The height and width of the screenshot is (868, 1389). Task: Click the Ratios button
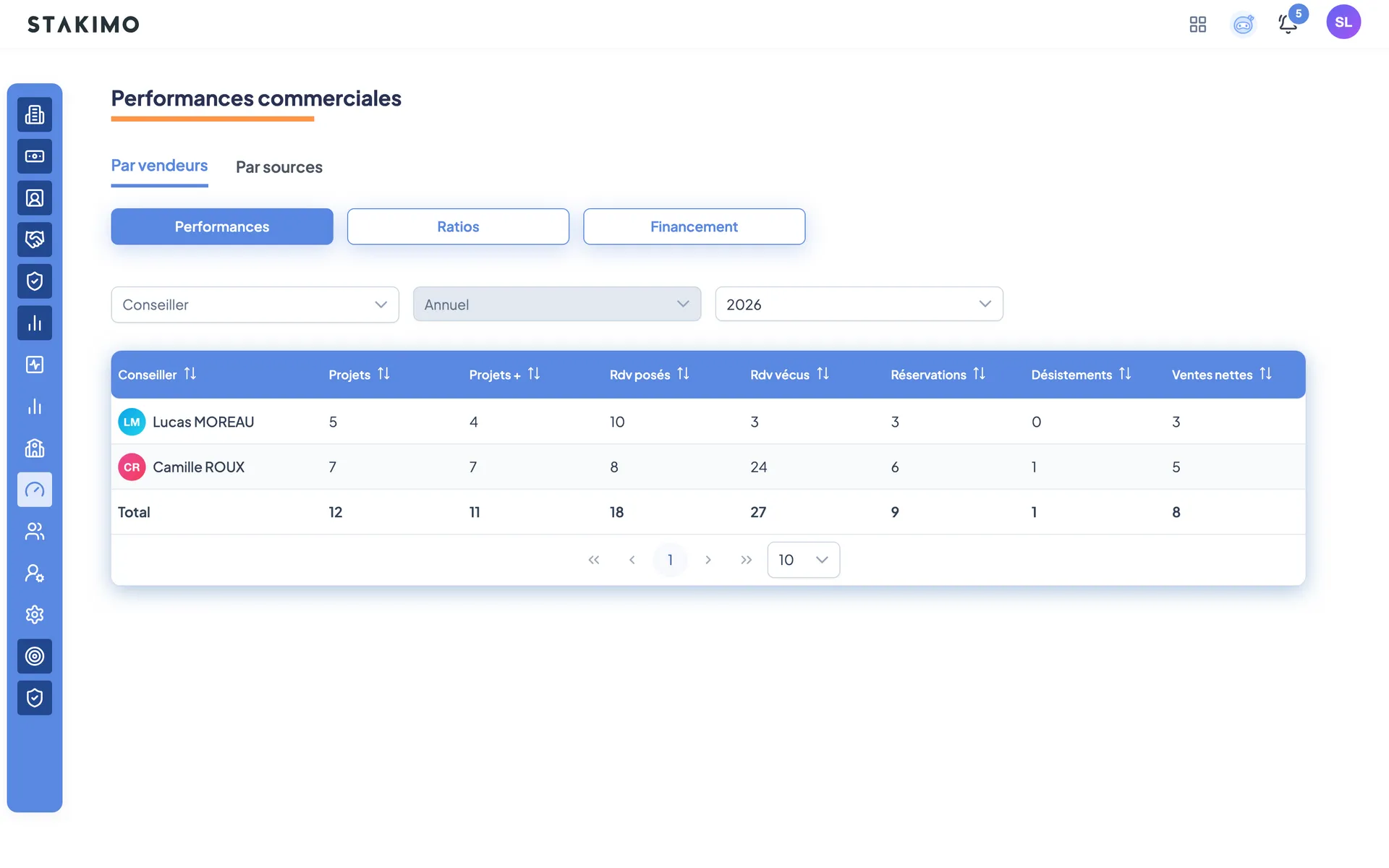(x=458, y=226)
